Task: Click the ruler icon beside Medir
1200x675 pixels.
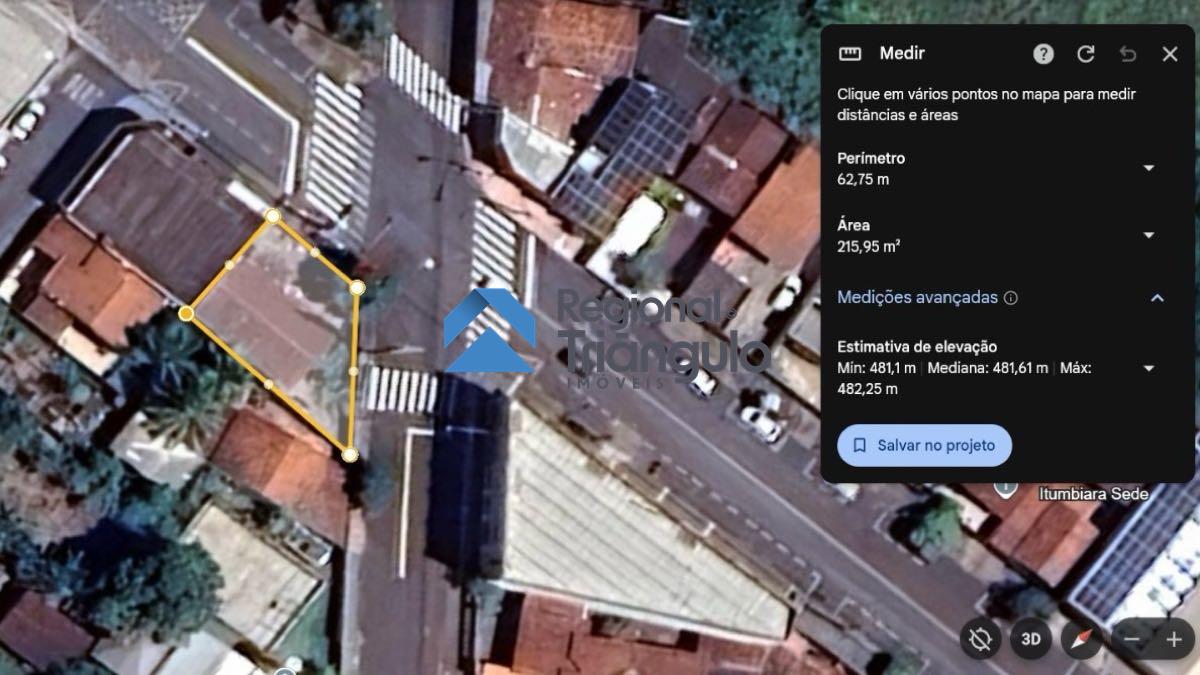Action: tap(850, 54)
